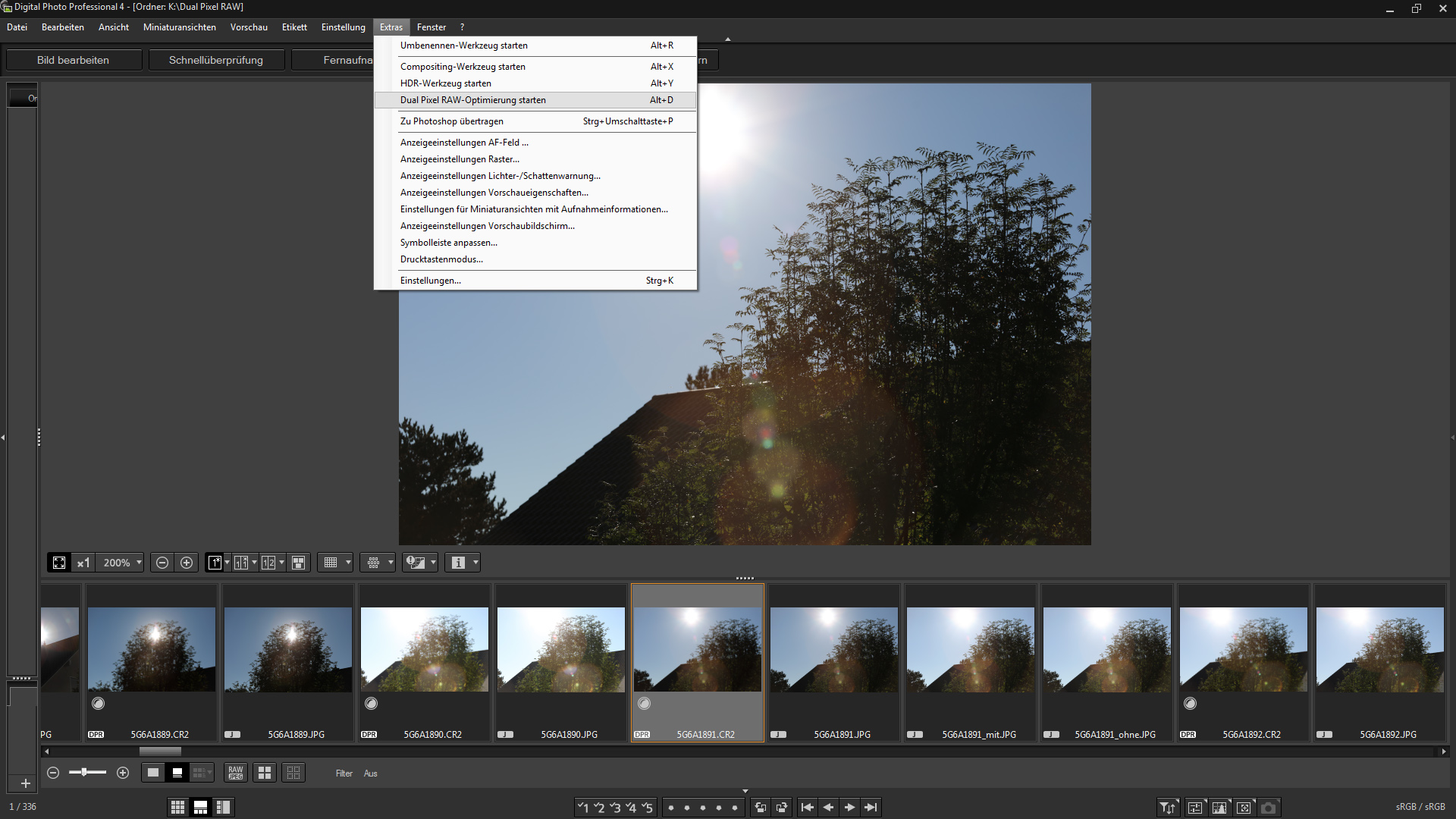Select two-image 1|2 comparison preview icon
Viewport: 1456px width, 819px height.
268,563
